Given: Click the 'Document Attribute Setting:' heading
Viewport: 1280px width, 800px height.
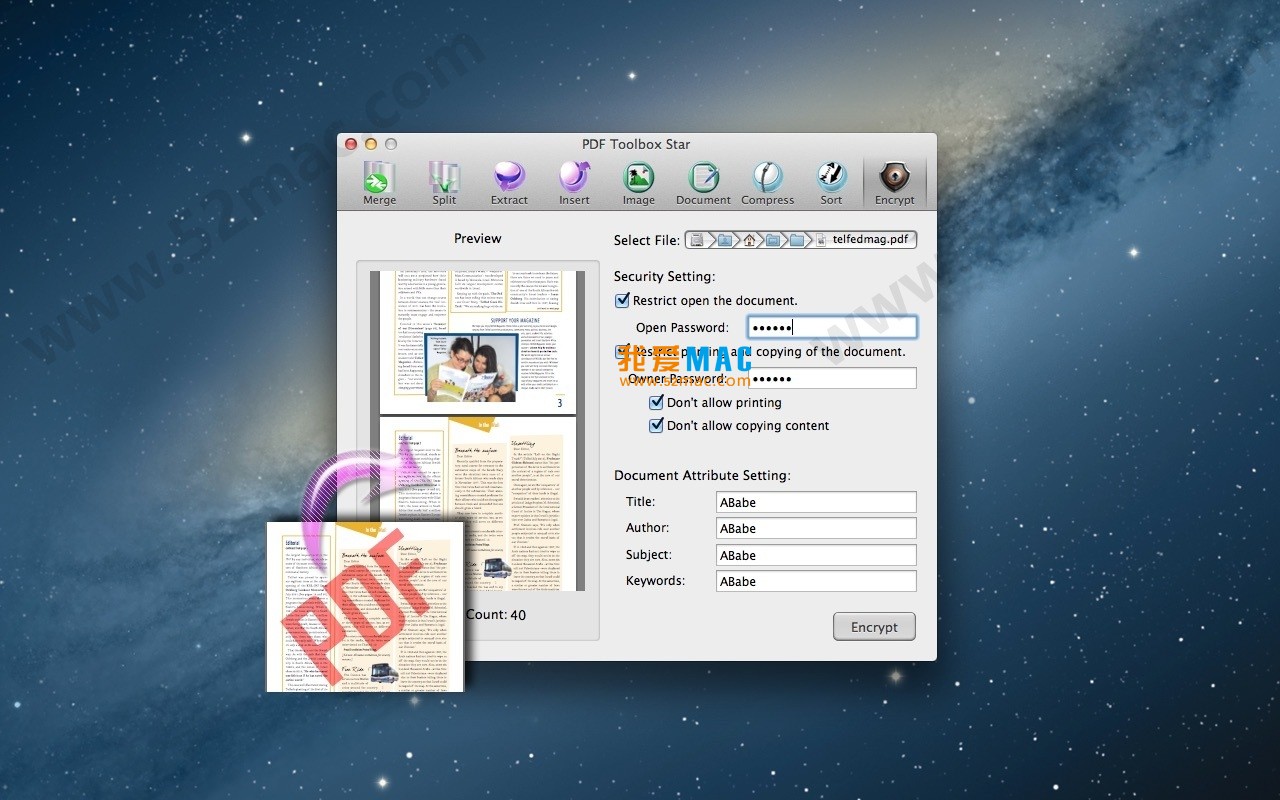Looking at the screenshot, I should point(702,476).
